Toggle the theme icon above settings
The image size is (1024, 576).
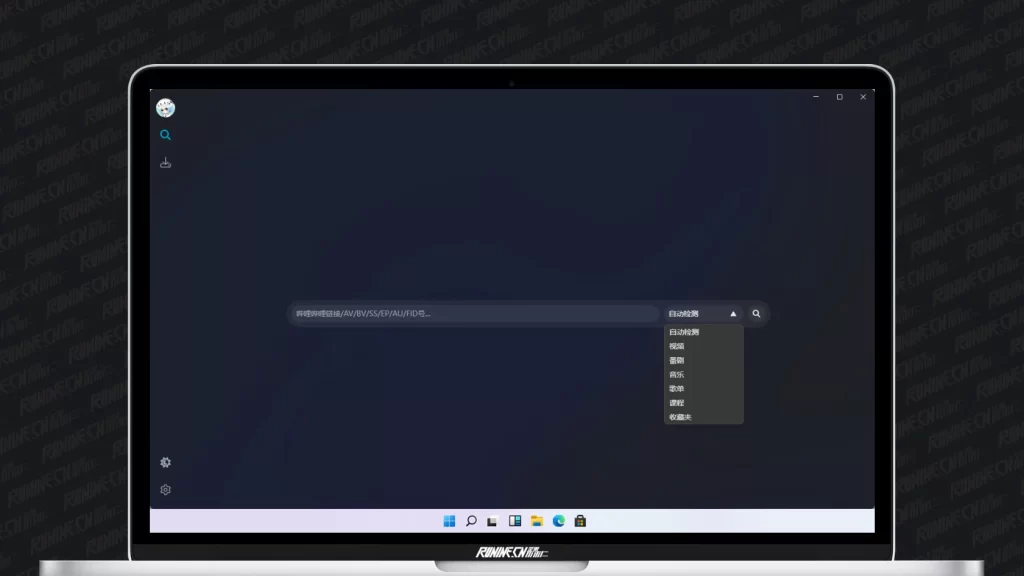coord(165,462)
